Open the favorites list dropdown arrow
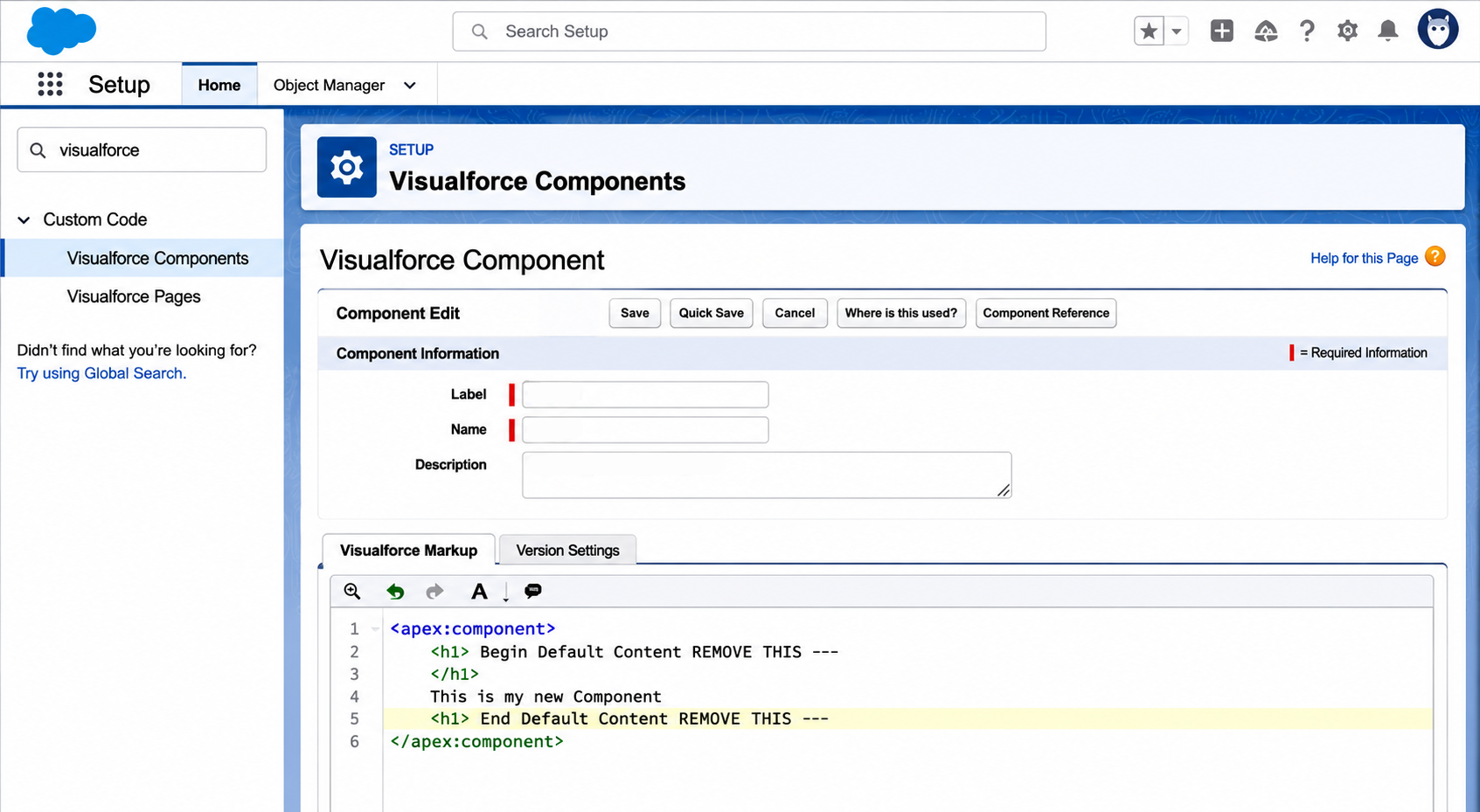 coord(1177,31)
